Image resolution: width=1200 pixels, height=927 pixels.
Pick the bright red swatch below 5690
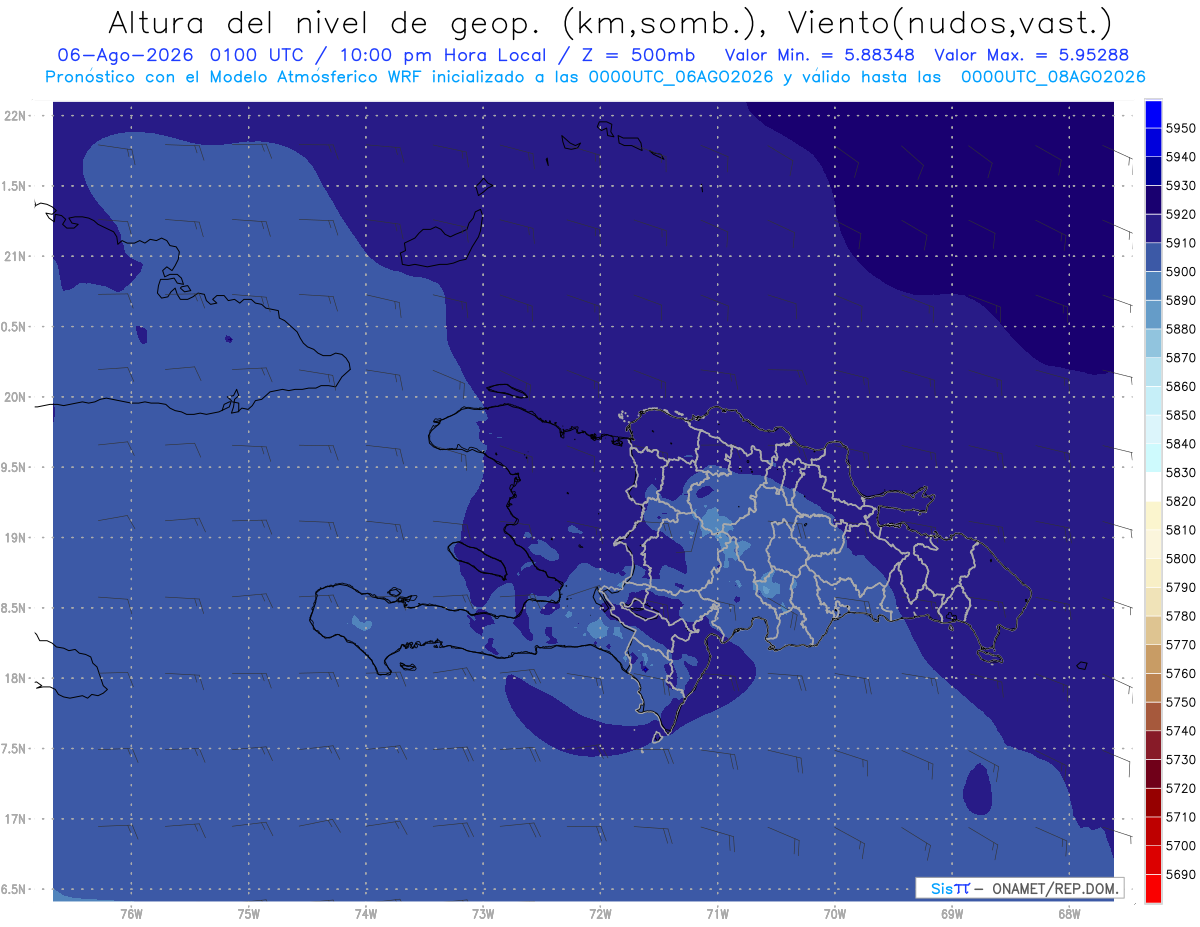click(1153, 889)
